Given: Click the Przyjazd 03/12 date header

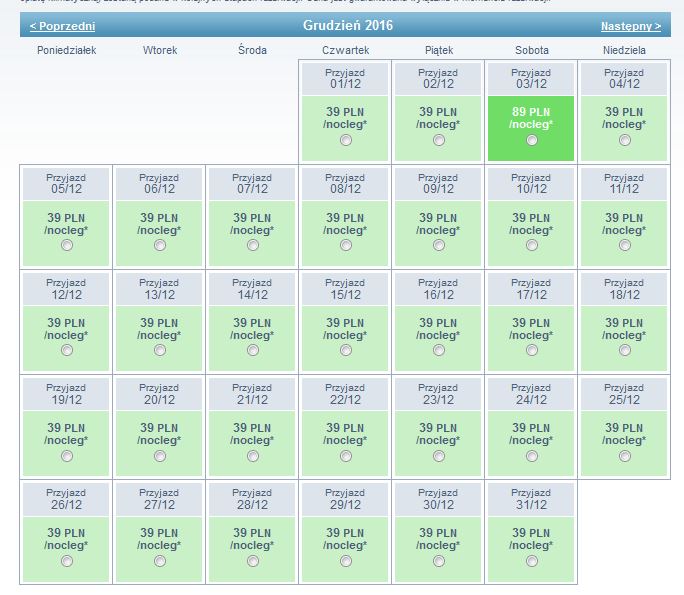Looking at the screenshot, I should point(531,79).
